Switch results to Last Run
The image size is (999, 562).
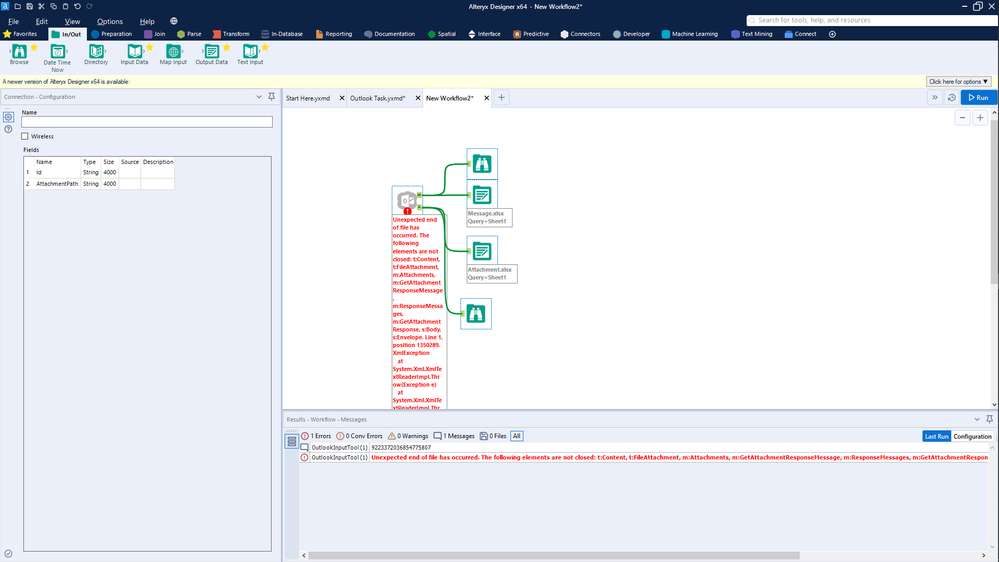(937, 436)
